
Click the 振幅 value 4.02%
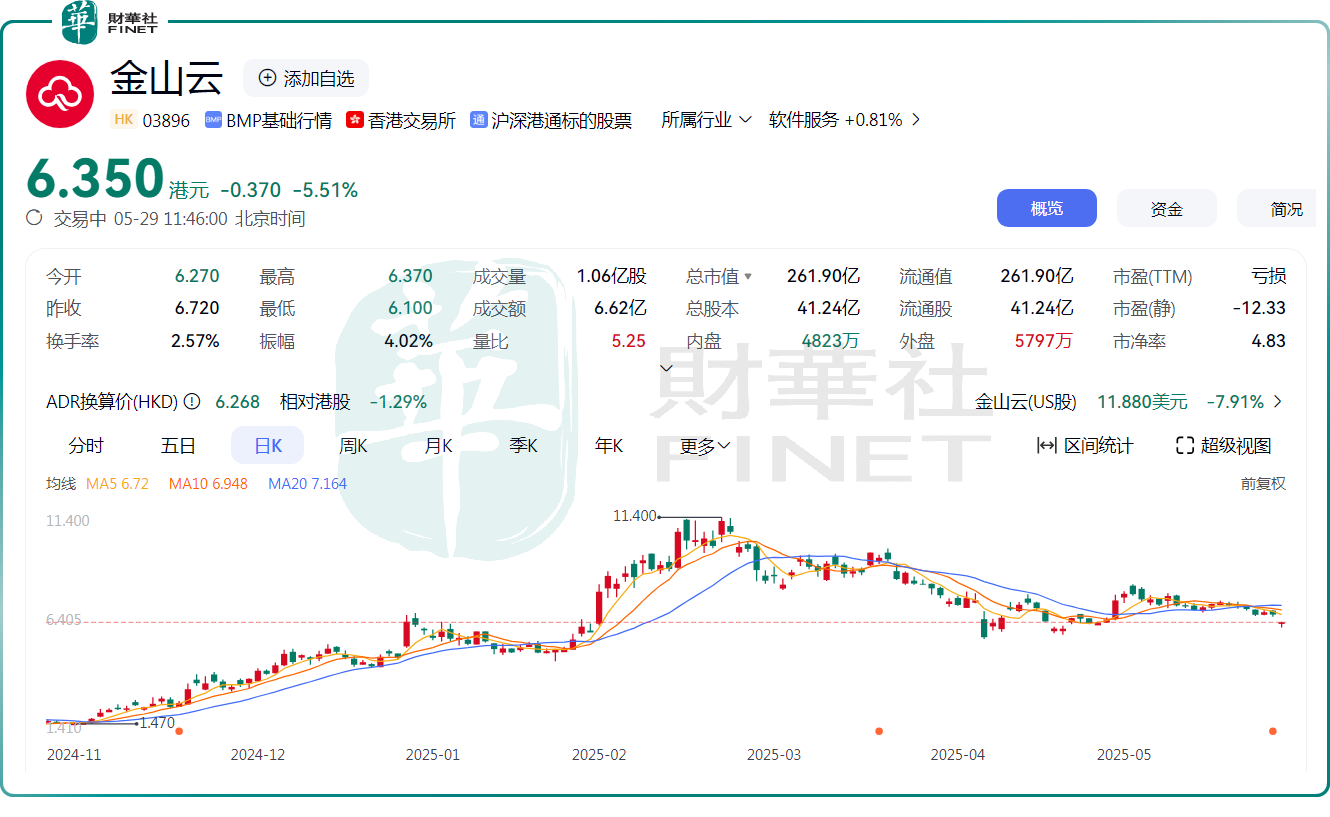pyautogui.click(x=409, y=341)
